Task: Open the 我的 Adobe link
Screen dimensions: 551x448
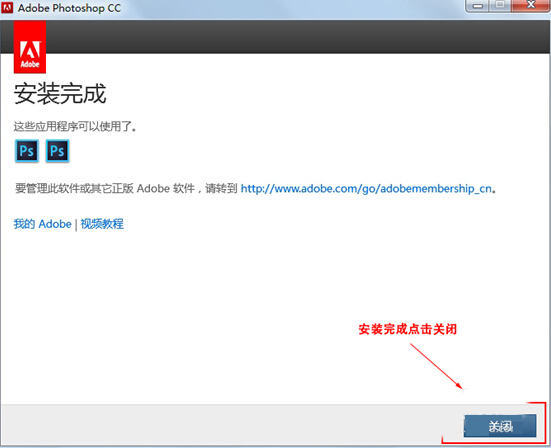Action: [43, 224]
